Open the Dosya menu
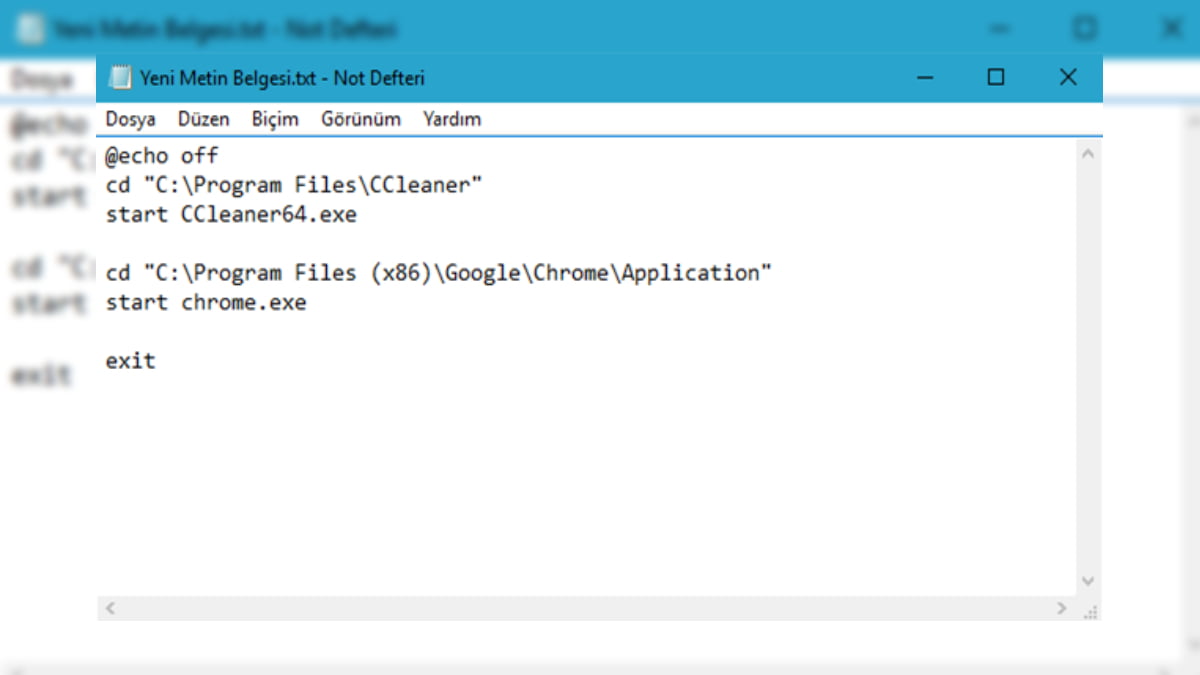Screen dimensions: 1200x675 [x=131, y=119]
